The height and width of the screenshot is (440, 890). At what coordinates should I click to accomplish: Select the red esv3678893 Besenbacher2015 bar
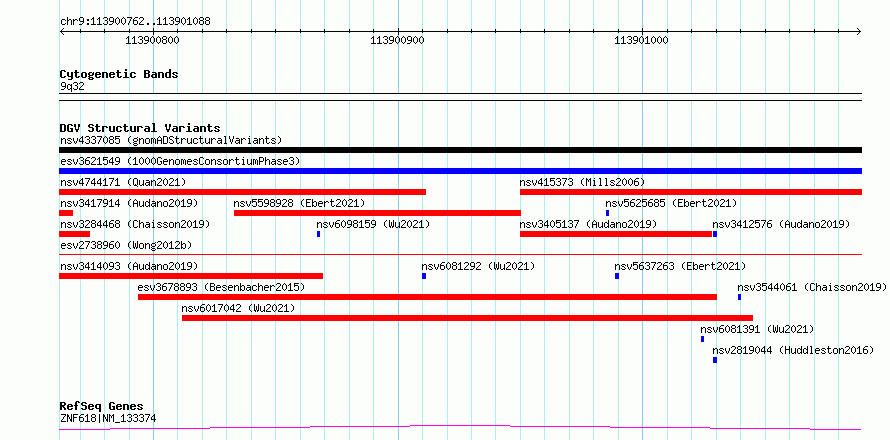click(x=427, y=297)
